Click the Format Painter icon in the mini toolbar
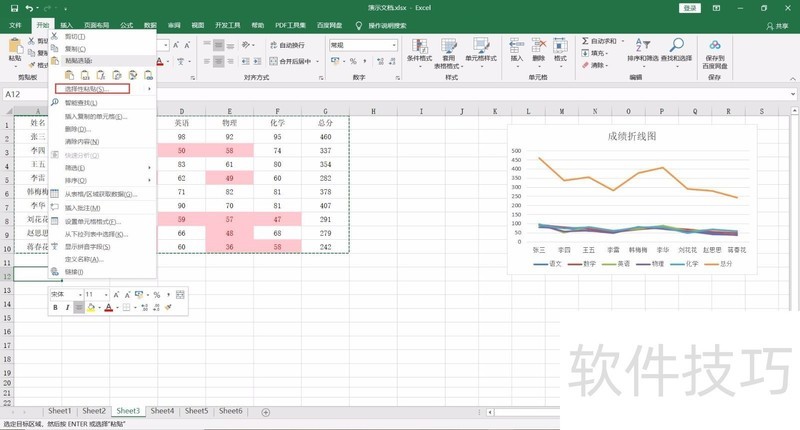 168,307
